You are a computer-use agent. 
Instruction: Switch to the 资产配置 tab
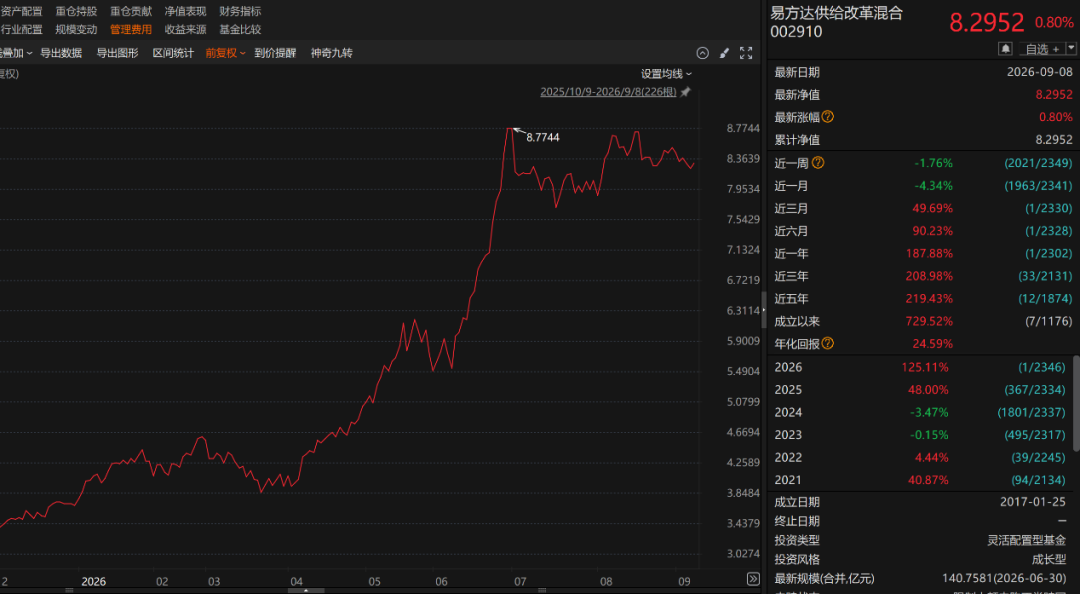pyautogui.click(x=21, y=11)
